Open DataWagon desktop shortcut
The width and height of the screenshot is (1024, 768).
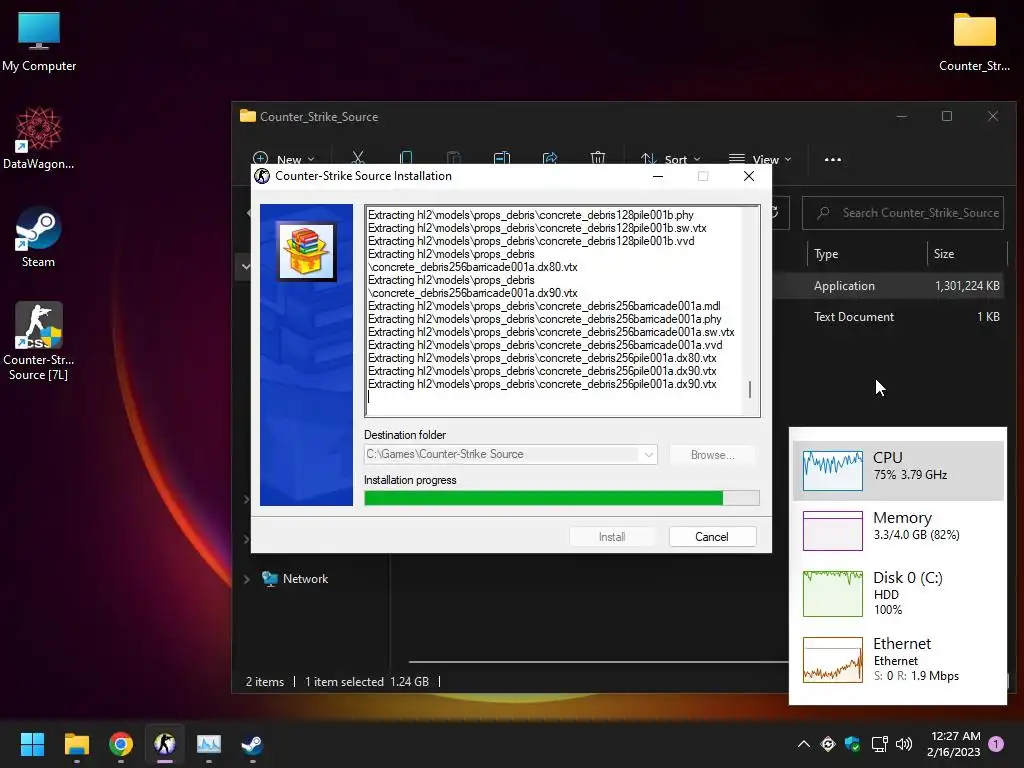tap(39, 138)
